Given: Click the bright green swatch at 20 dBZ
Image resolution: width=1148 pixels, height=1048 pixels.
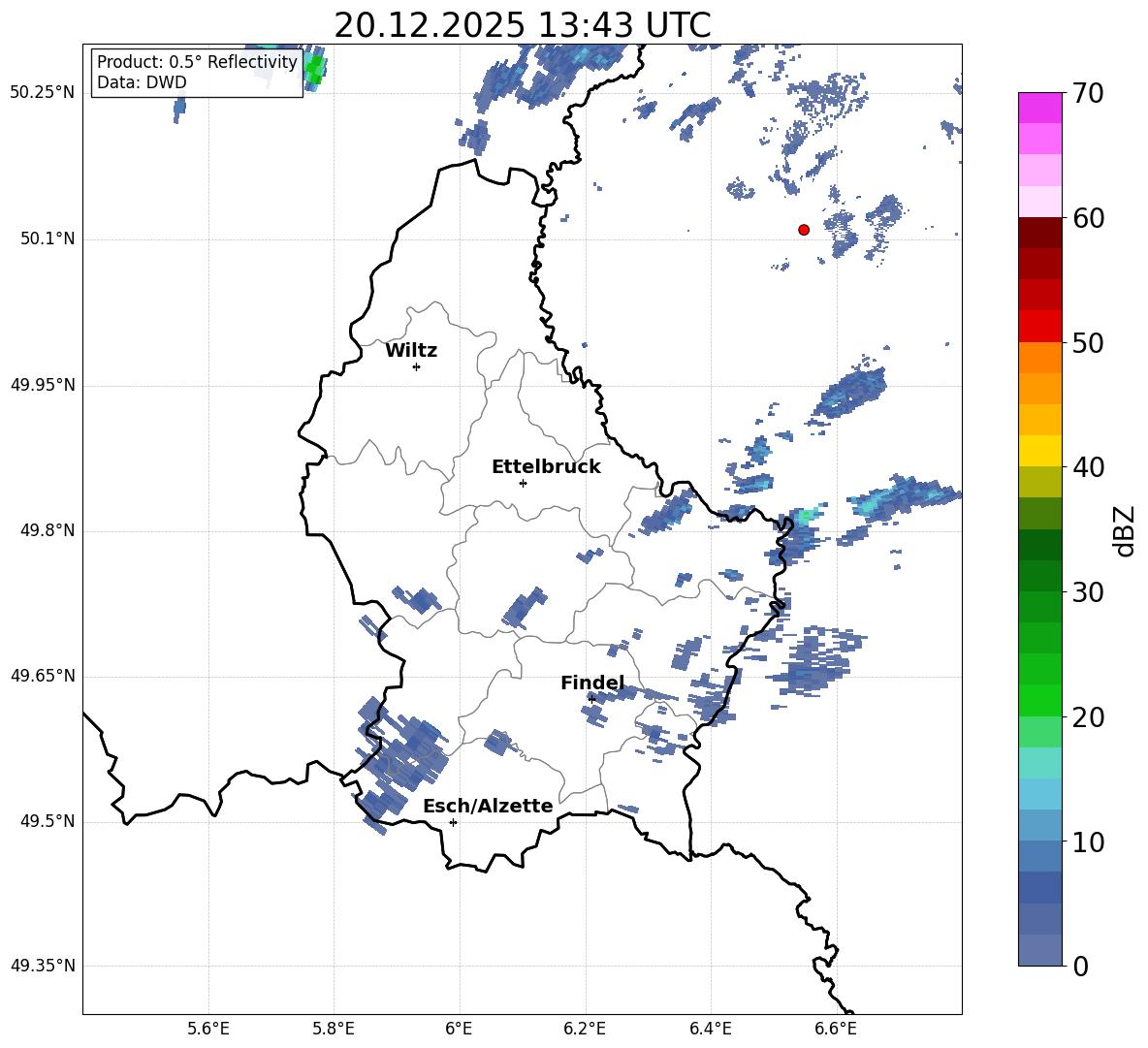Looking at the screenshot, I should pos(1039,700).
